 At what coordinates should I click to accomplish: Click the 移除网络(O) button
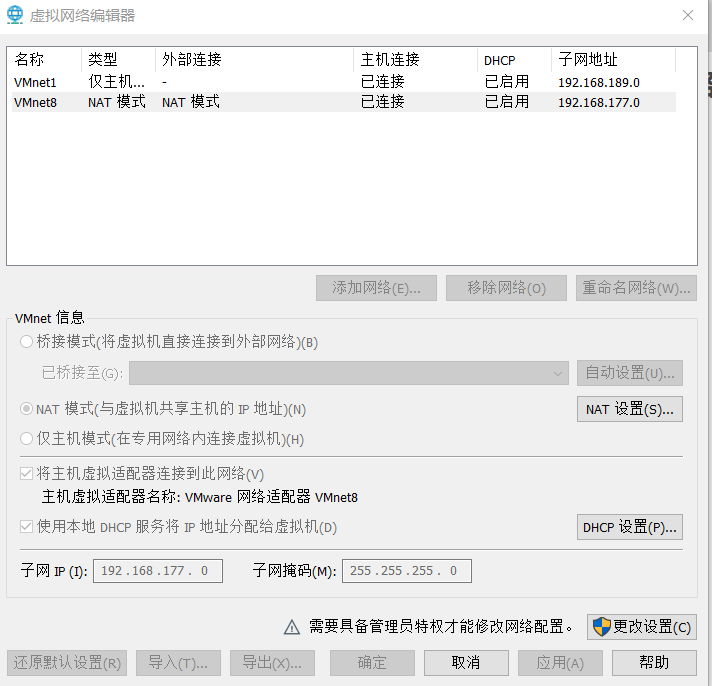coord(506,288)
